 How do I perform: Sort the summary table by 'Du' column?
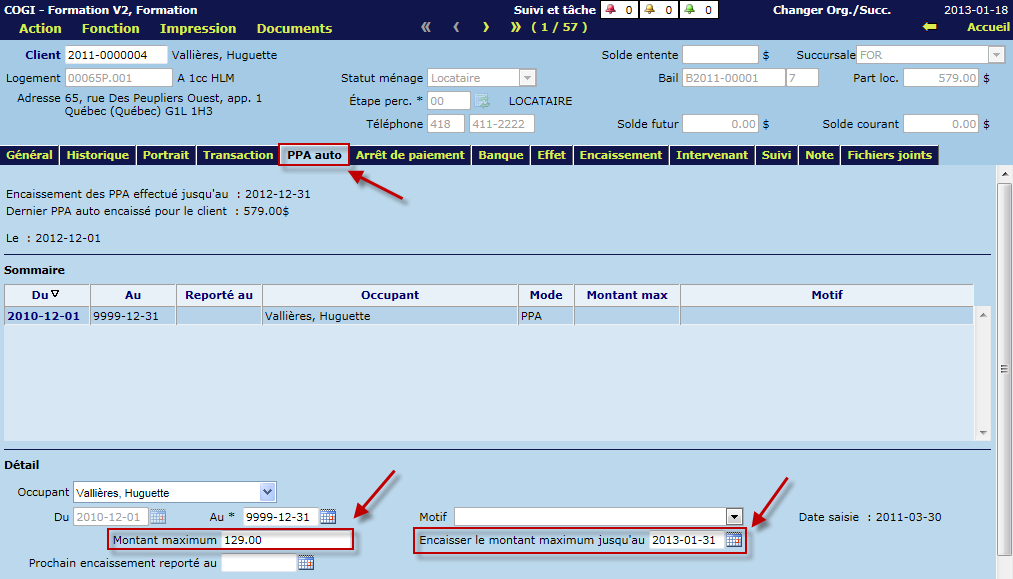[46, 295]
